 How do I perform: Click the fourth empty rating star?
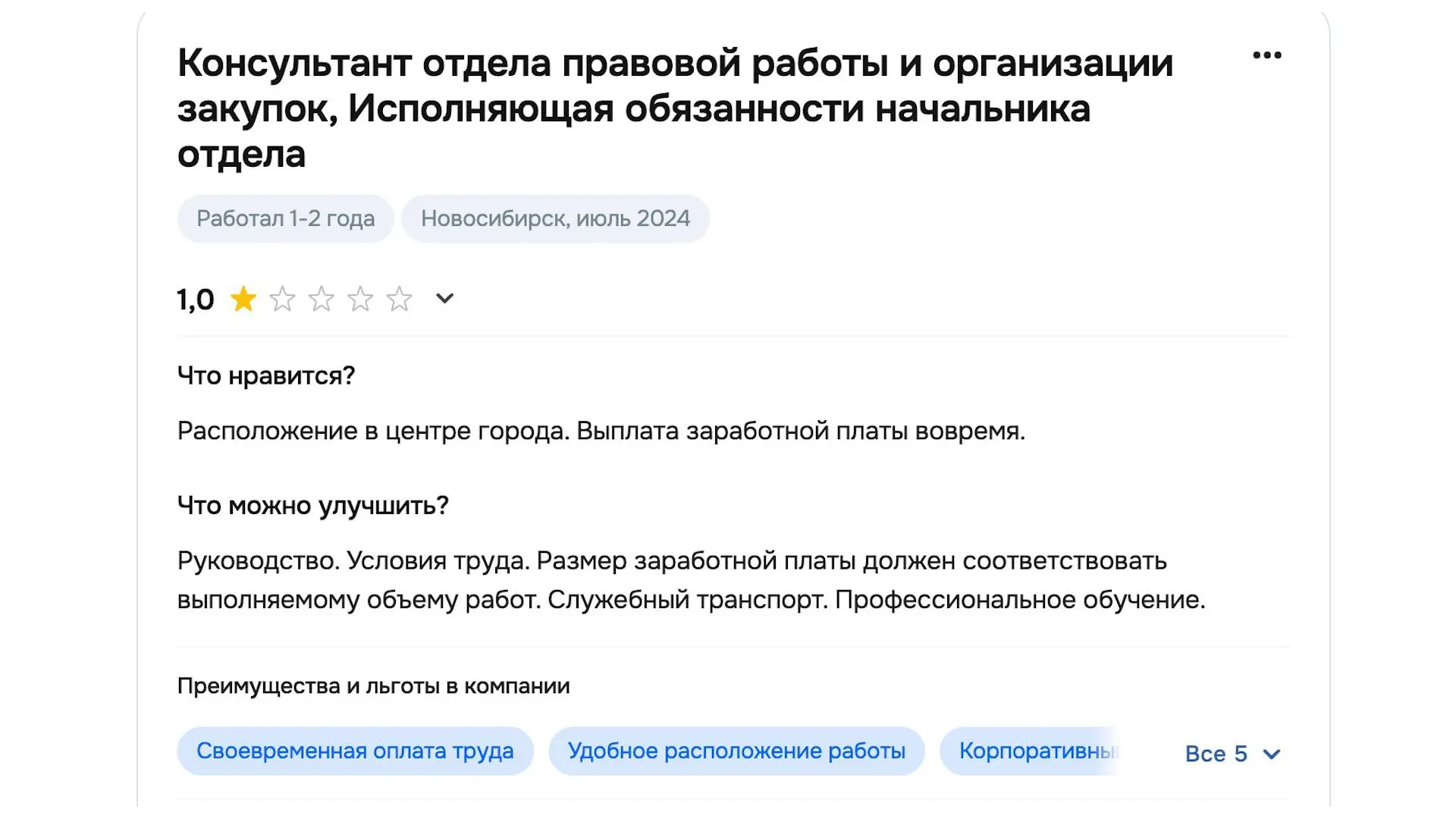(x=360, y=299)
